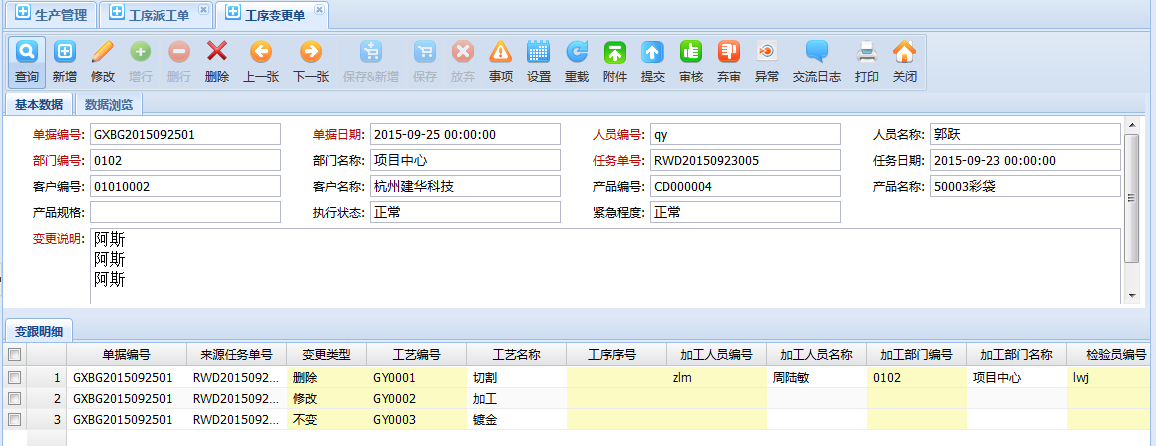Tick the checkbox for row 1
This screenshot has height=446, width=1156.
pos(14,378)
